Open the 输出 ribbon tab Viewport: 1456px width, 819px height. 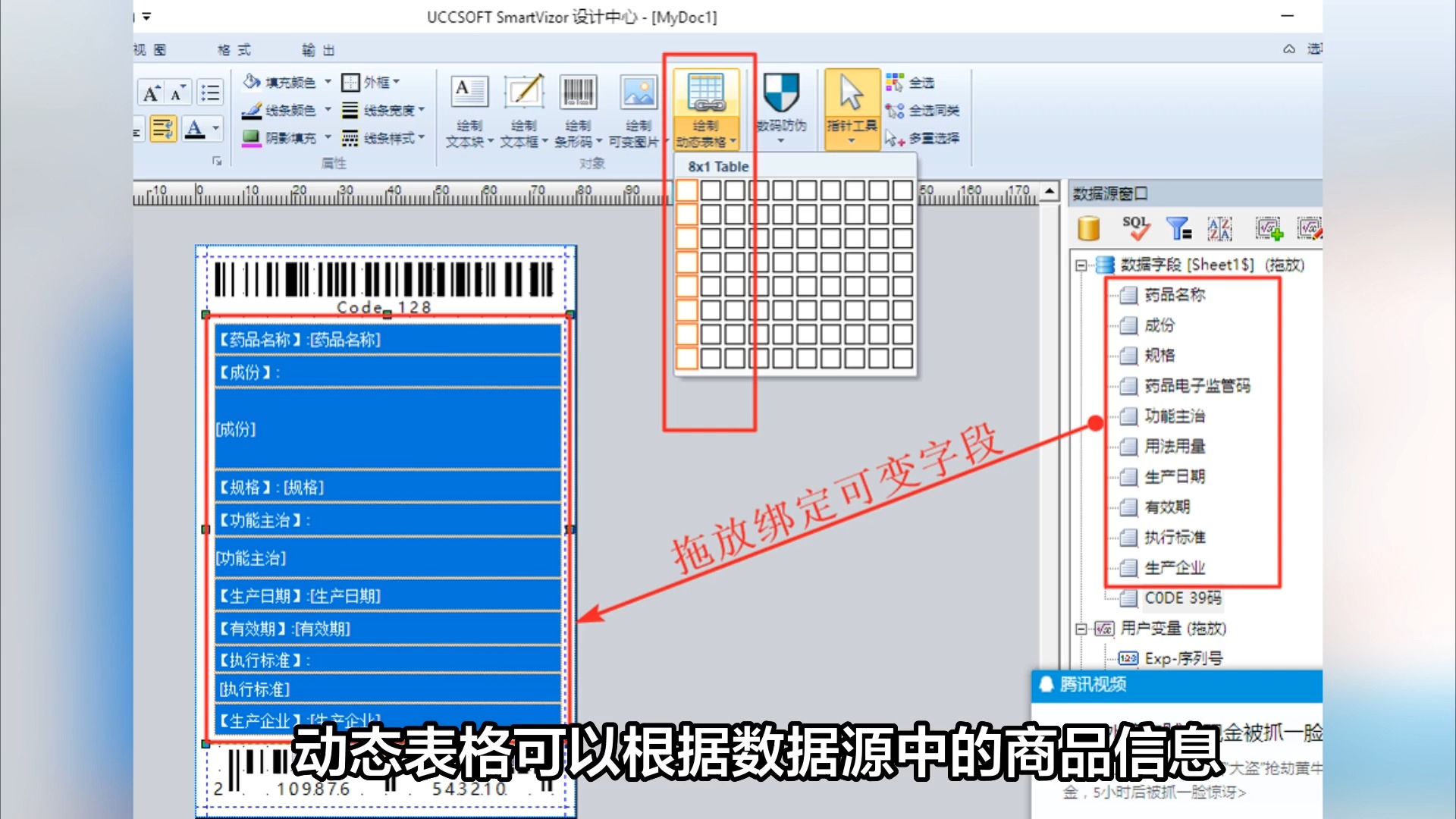[318, 50]
